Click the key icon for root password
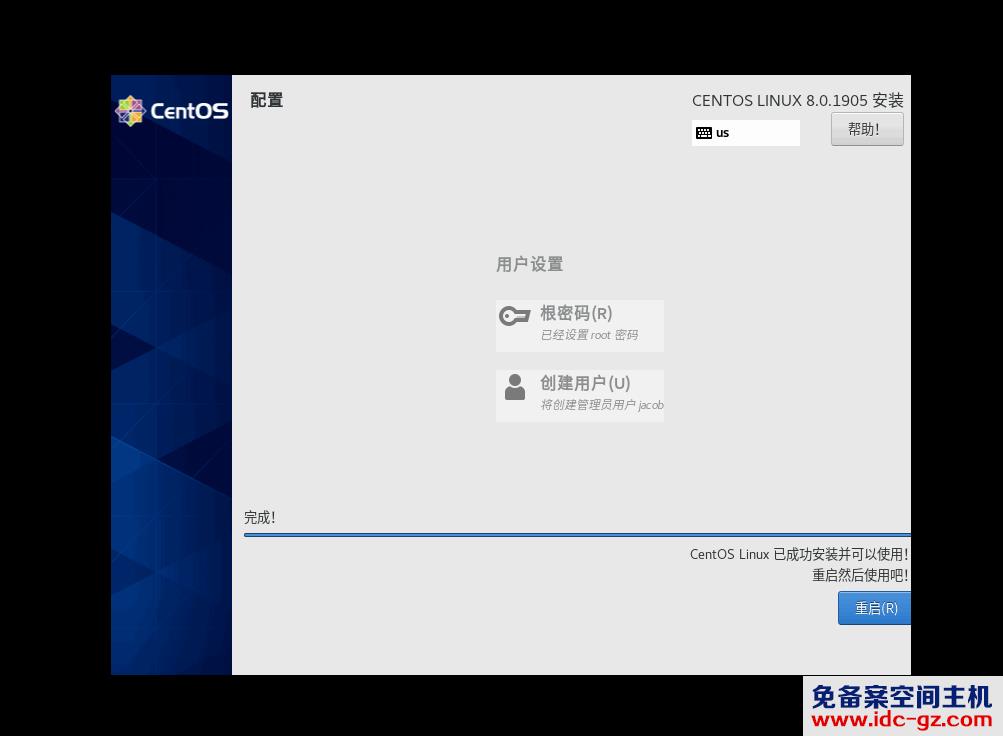 pos(514,316)
